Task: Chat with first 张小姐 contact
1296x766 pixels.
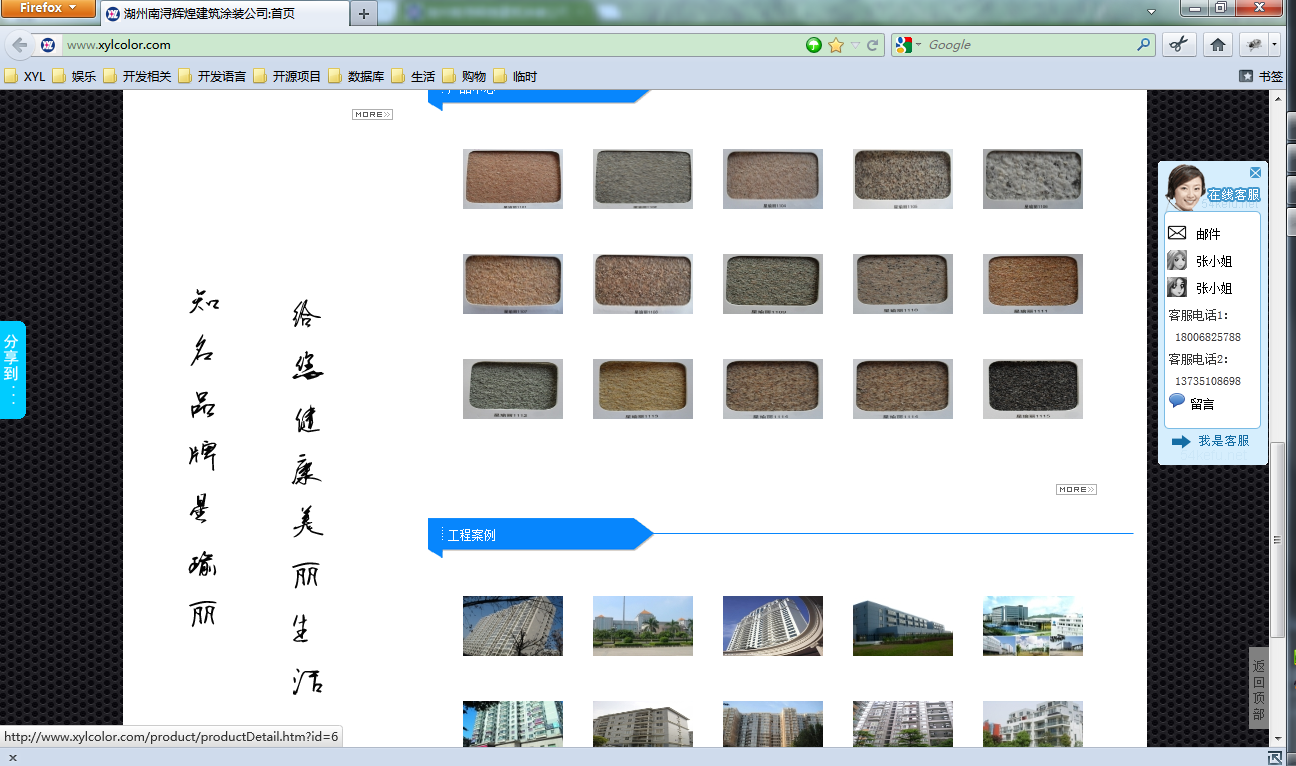Action: click(x=1214, y=261)
